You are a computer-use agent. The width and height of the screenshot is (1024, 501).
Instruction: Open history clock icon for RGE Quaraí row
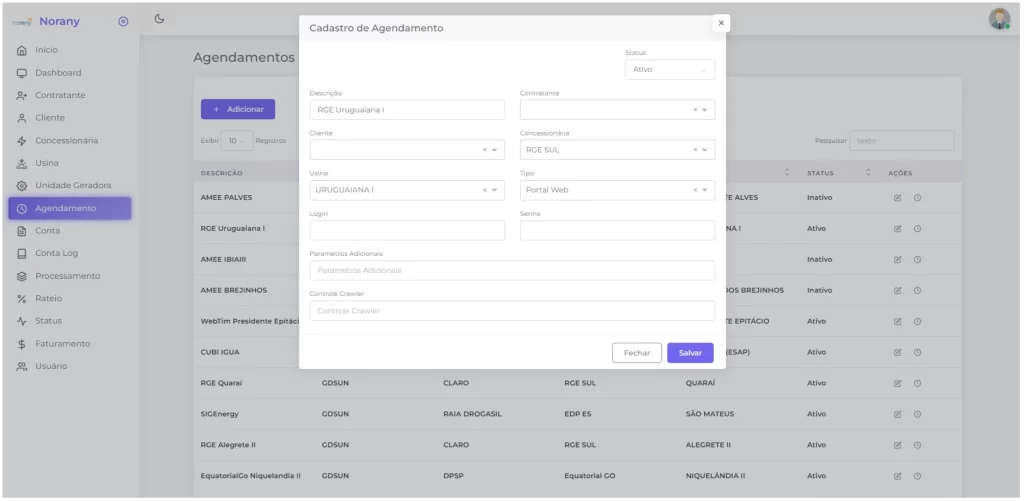[x=917, y=383]
